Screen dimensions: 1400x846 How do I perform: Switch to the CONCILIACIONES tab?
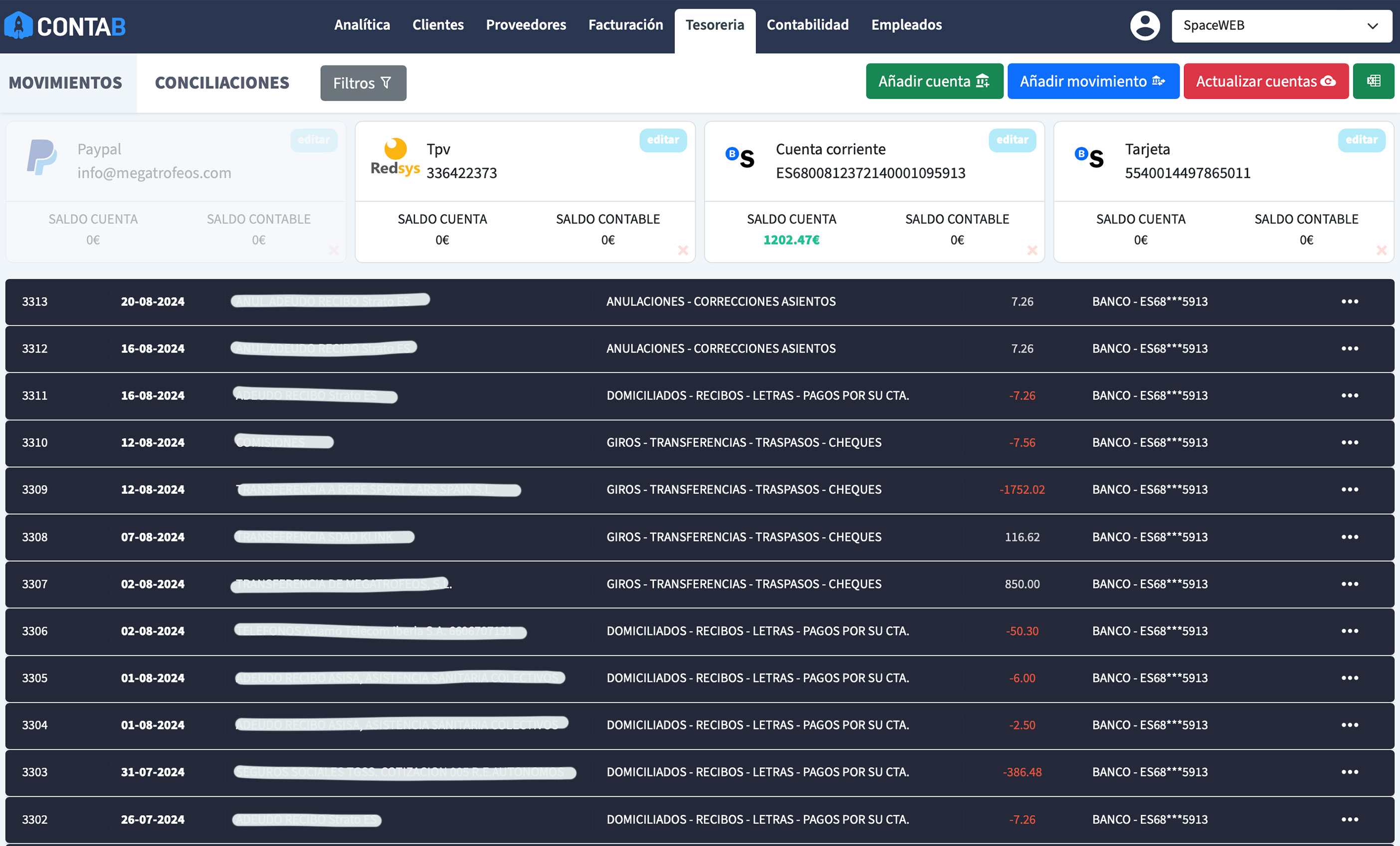[221, 83]
